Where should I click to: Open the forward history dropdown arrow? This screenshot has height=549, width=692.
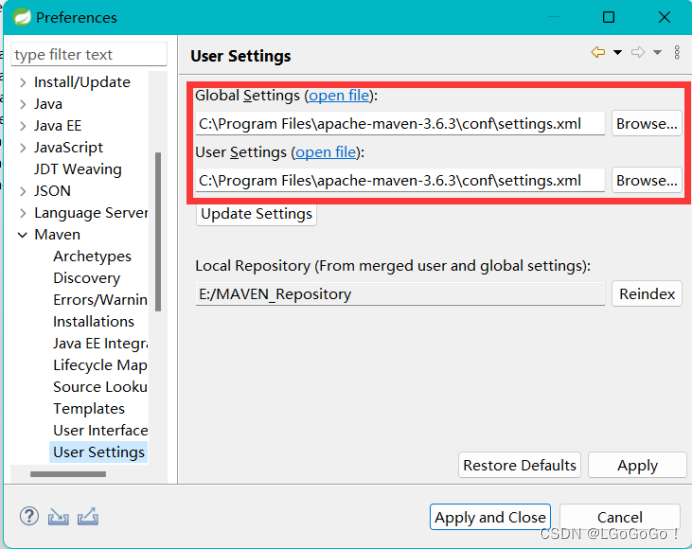click(657, 53)
